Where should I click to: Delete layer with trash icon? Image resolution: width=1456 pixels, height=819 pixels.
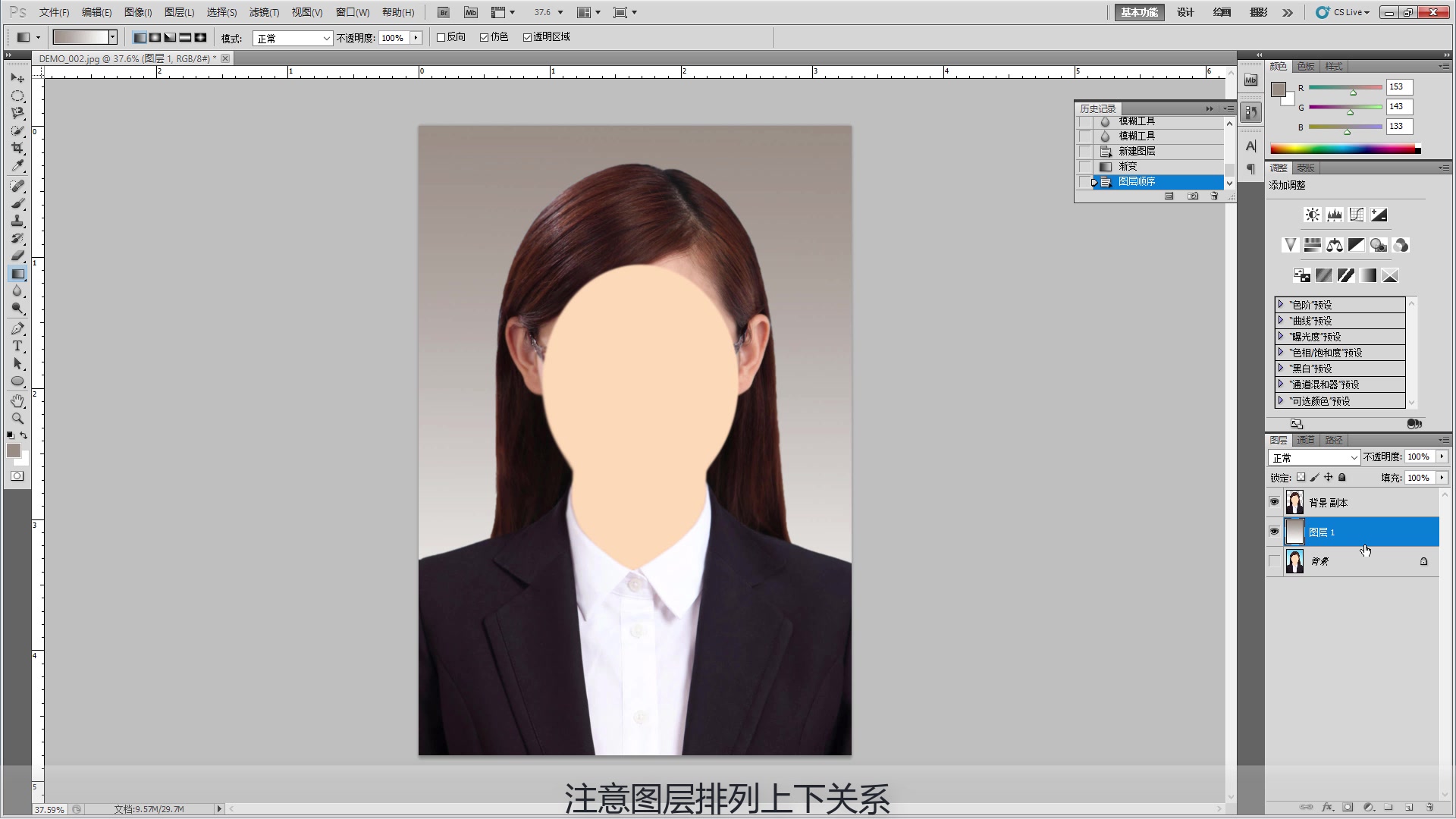(1429, 807)
